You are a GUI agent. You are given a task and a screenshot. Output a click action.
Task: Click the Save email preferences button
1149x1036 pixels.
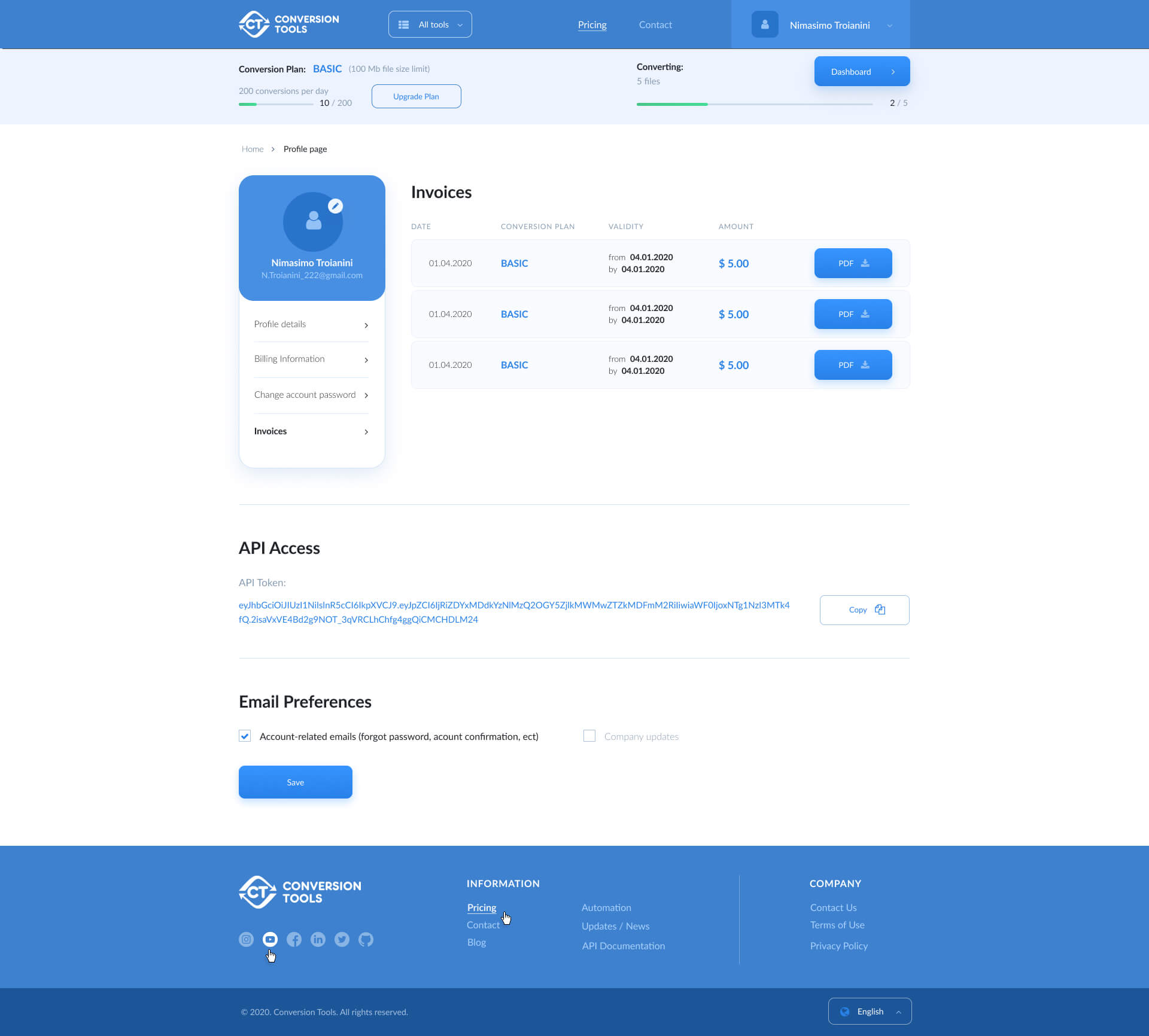(x=295, y=781)
